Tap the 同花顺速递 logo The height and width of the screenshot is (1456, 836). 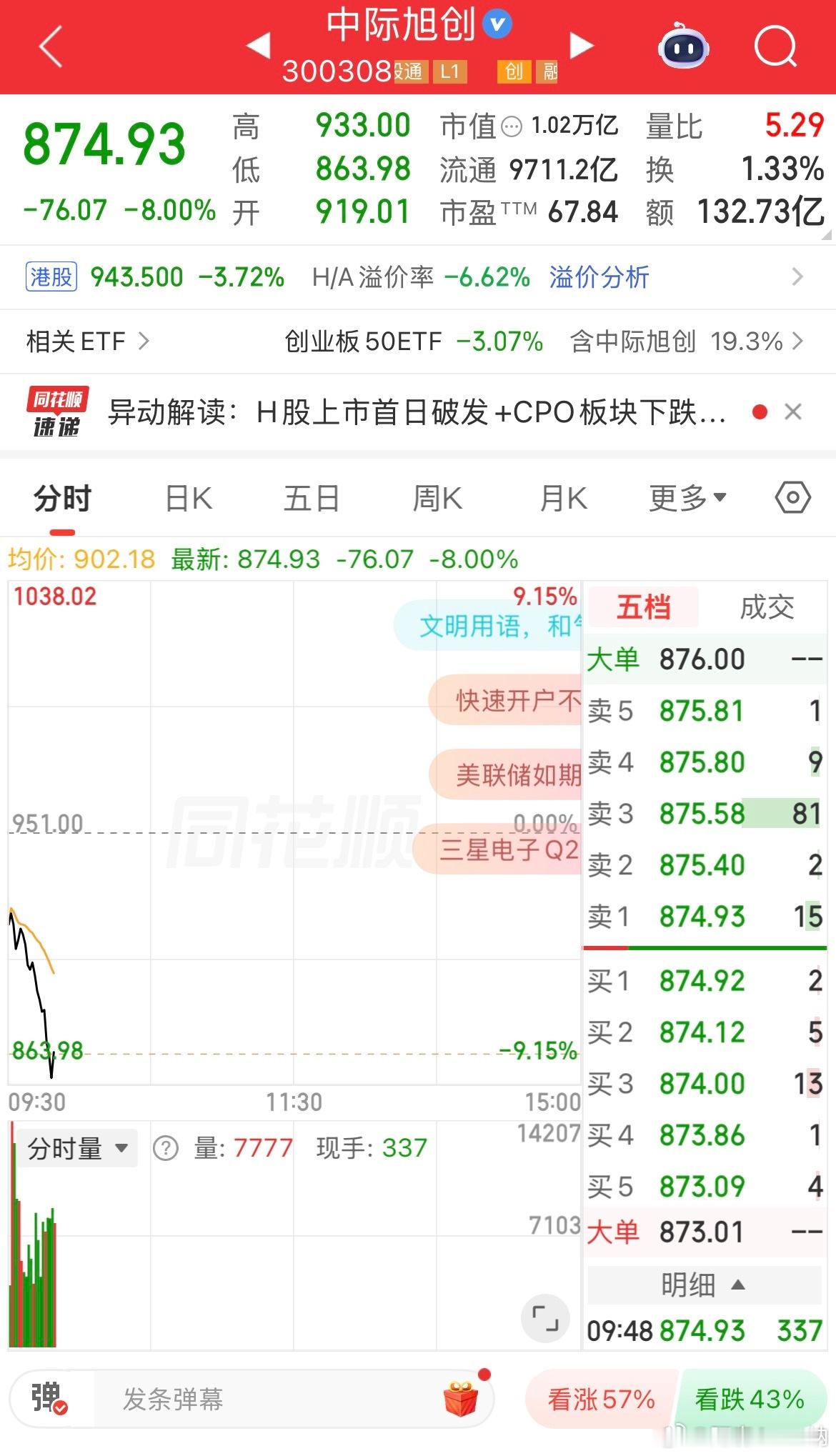pyautogui.click(x=57, y=412)
